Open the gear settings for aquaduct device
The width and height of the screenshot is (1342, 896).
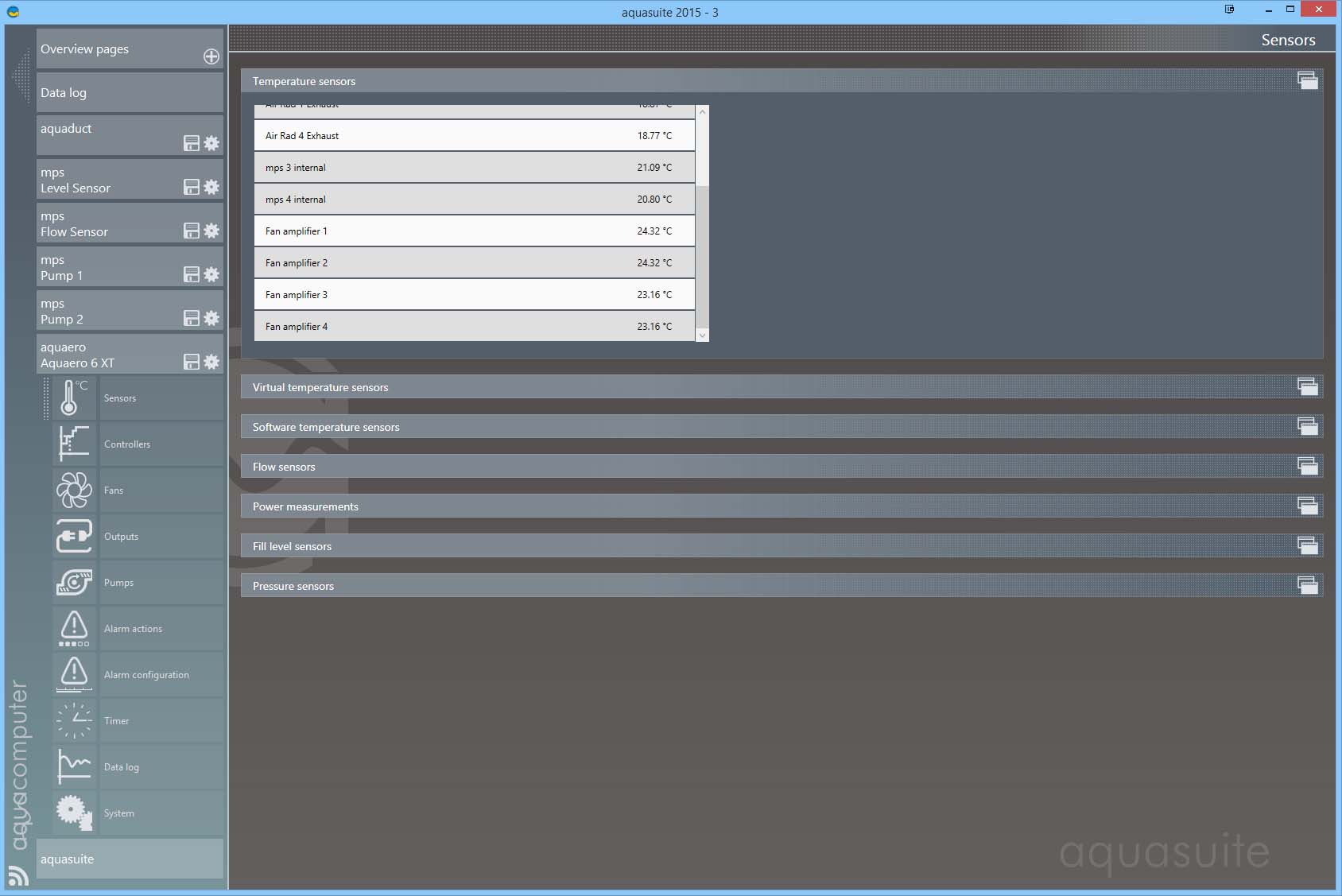coord(211,143)
